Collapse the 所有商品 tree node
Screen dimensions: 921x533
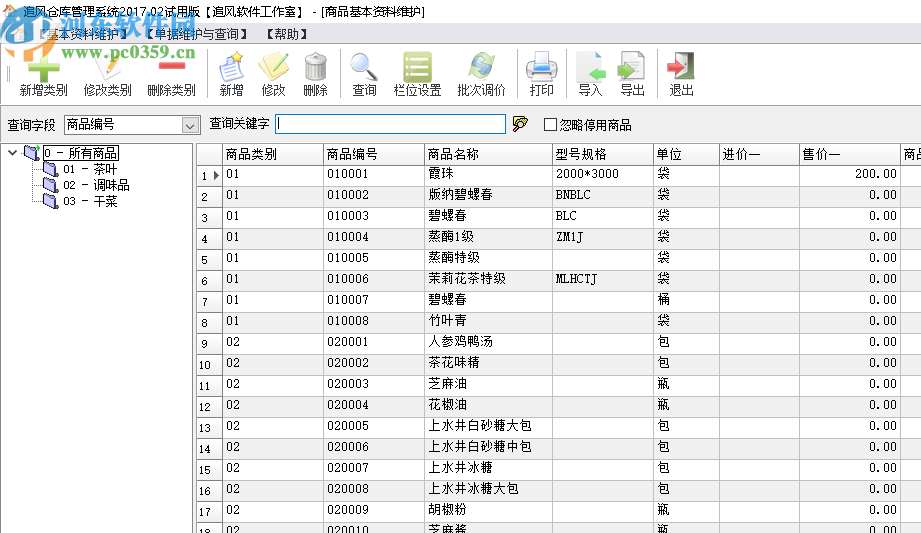[x=12, y=153]
